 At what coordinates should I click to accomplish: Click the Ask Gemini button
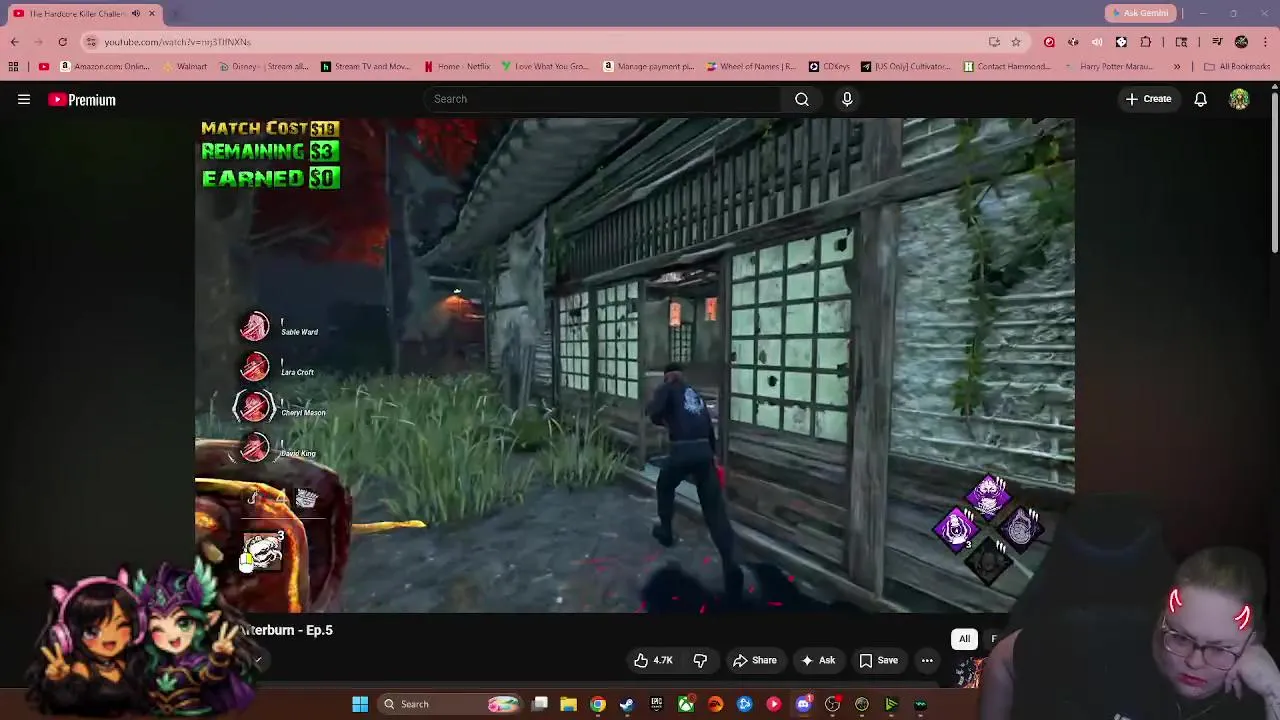pyautogui.click(x=1141, y=13)
